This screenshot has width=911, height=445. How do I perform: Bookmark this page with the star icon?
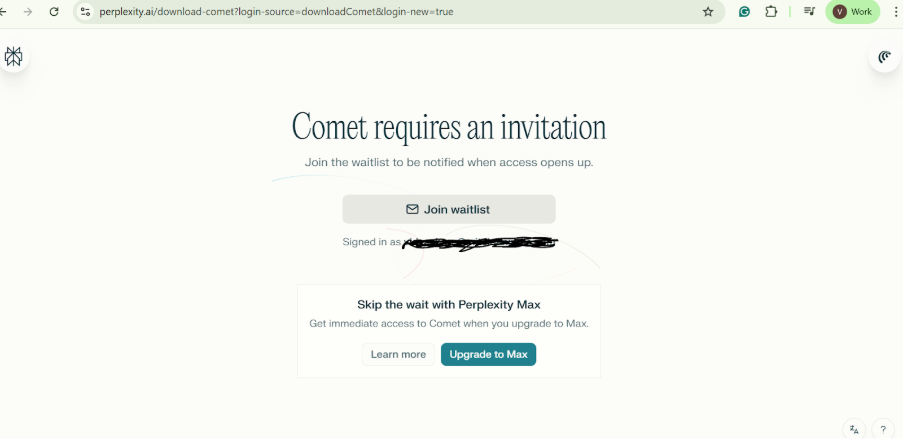(708, 12)
